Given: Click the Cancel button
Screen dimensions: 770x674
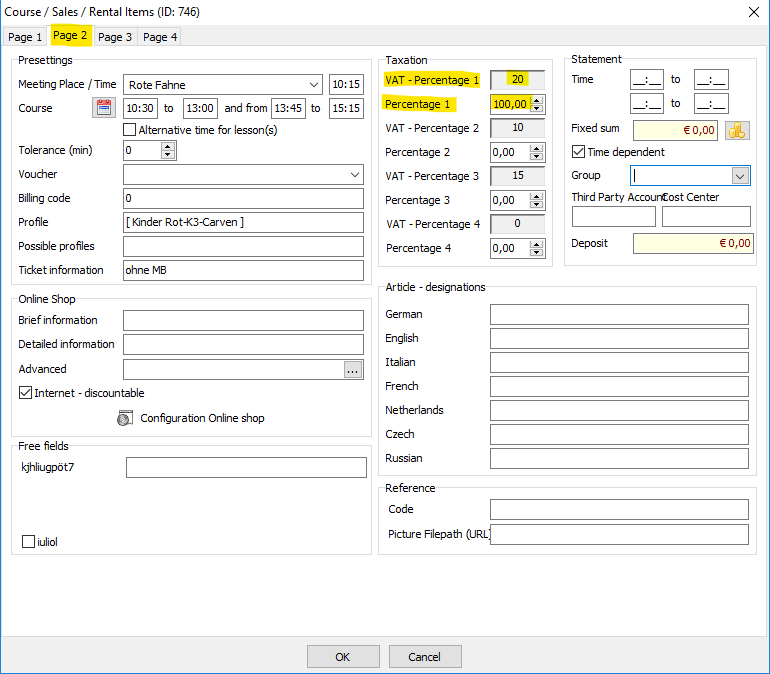Looking at the screenshot, I should pyautogui.click(x=425, y=656).
